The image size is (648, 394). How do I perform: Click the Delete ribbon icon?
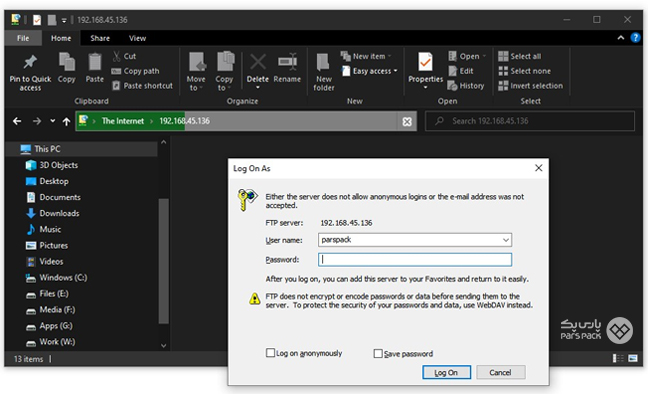(258, 62)
